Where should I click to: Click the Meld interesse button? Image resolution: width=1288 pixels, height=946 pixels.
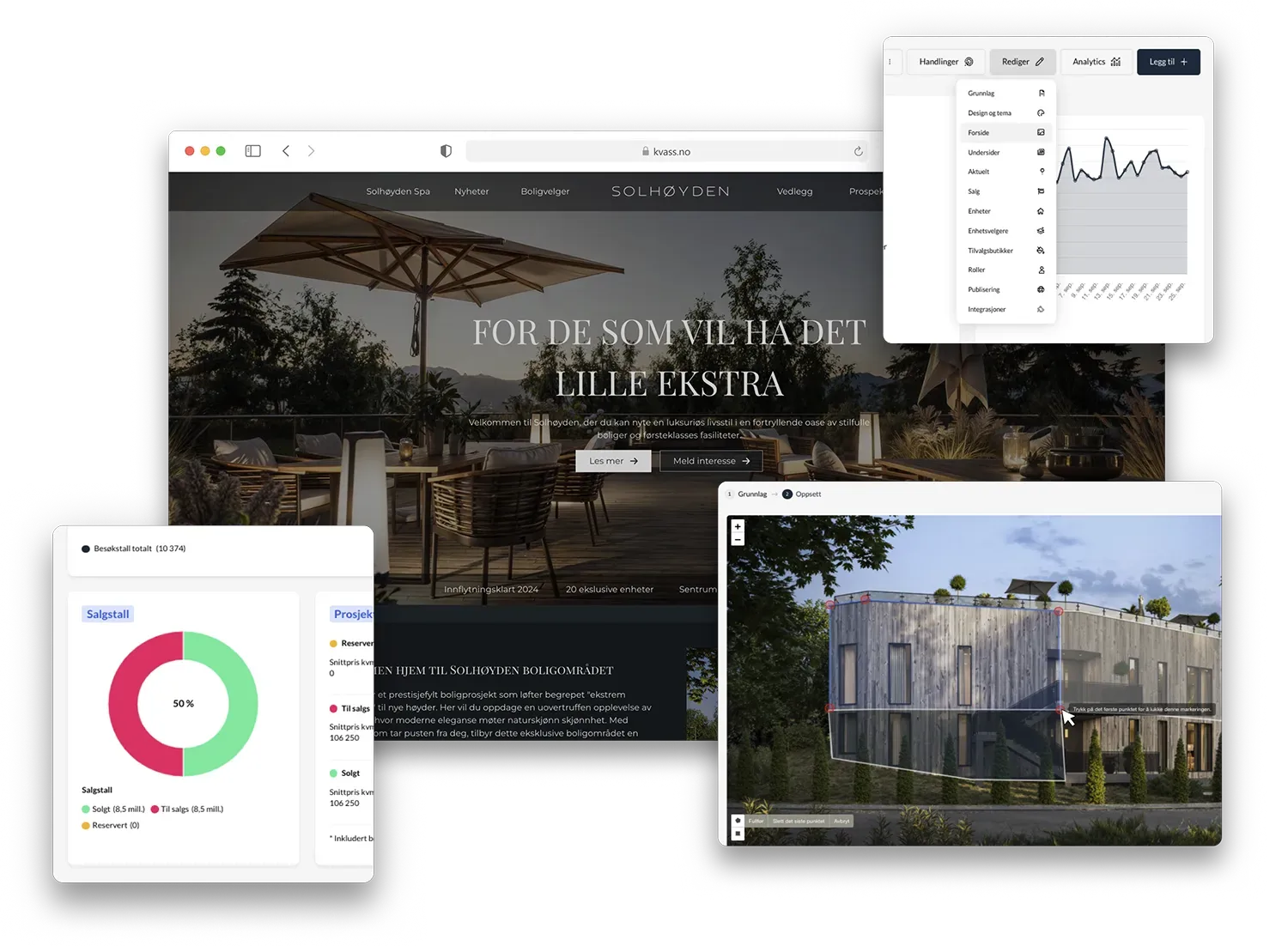711,461
